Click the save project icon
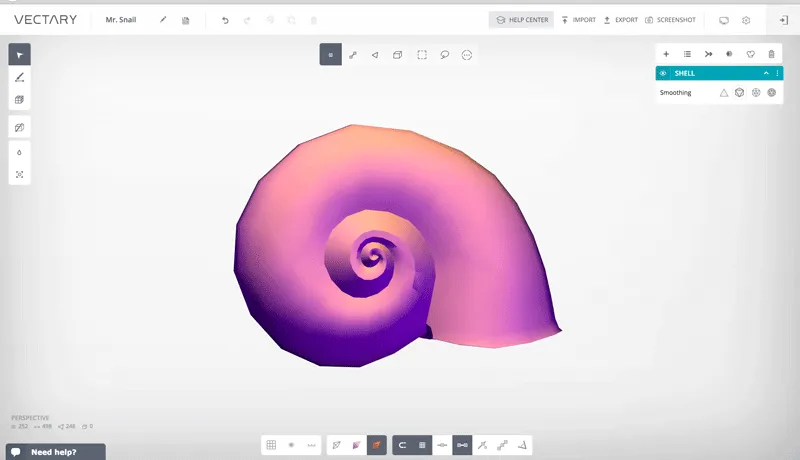The width and height of the screenshot is (800, 460). tap(186, 20)
